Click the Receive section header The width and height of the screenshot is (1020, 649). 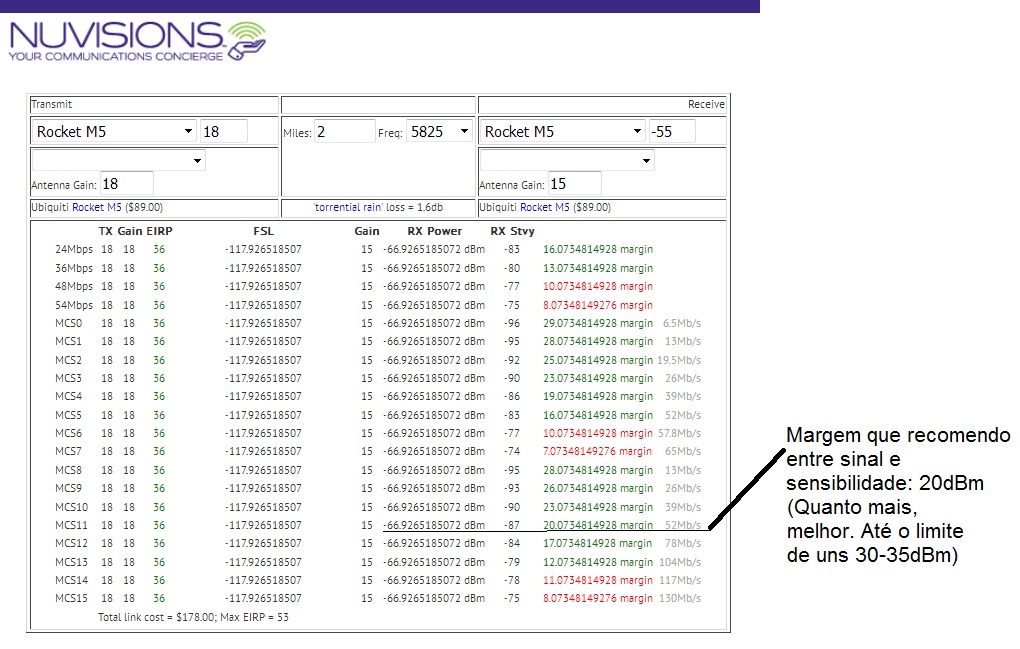tap(706, 104)
